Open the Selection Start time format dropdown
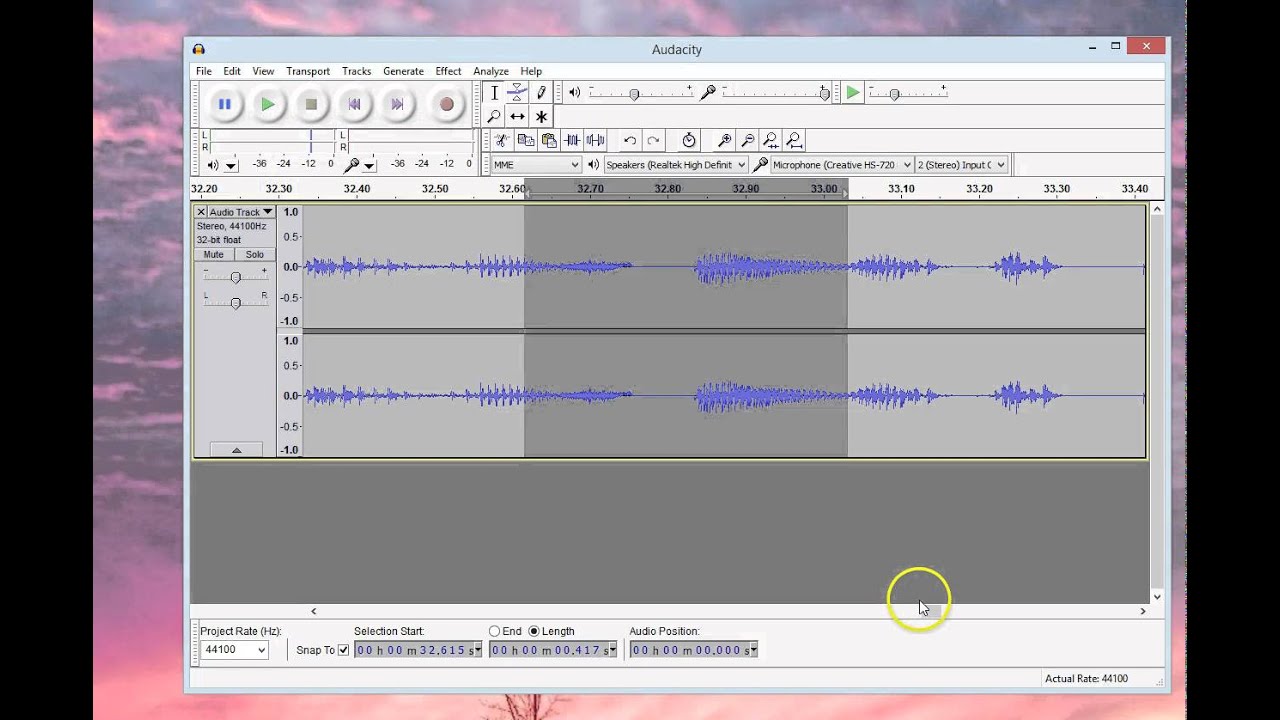This screenshot has height=720, width=1280. [477, 650]
